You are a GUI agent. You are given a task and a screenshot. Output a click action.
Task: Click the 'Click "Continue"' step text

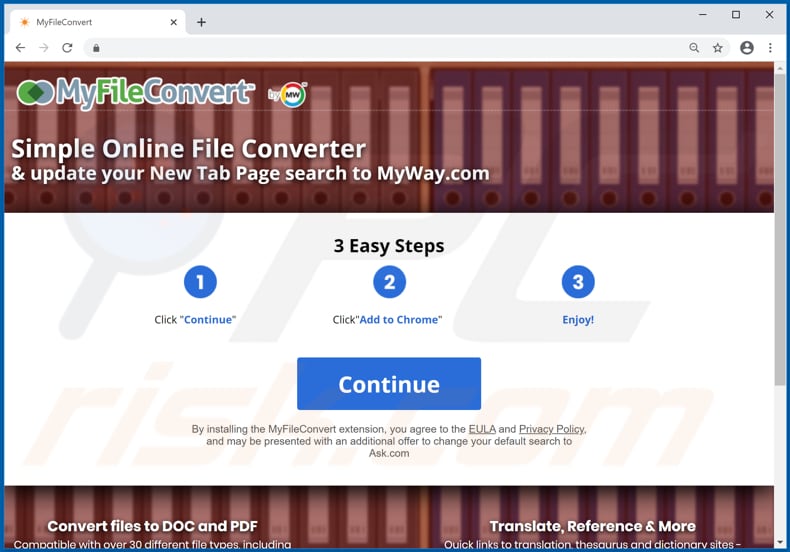(195, 320)
